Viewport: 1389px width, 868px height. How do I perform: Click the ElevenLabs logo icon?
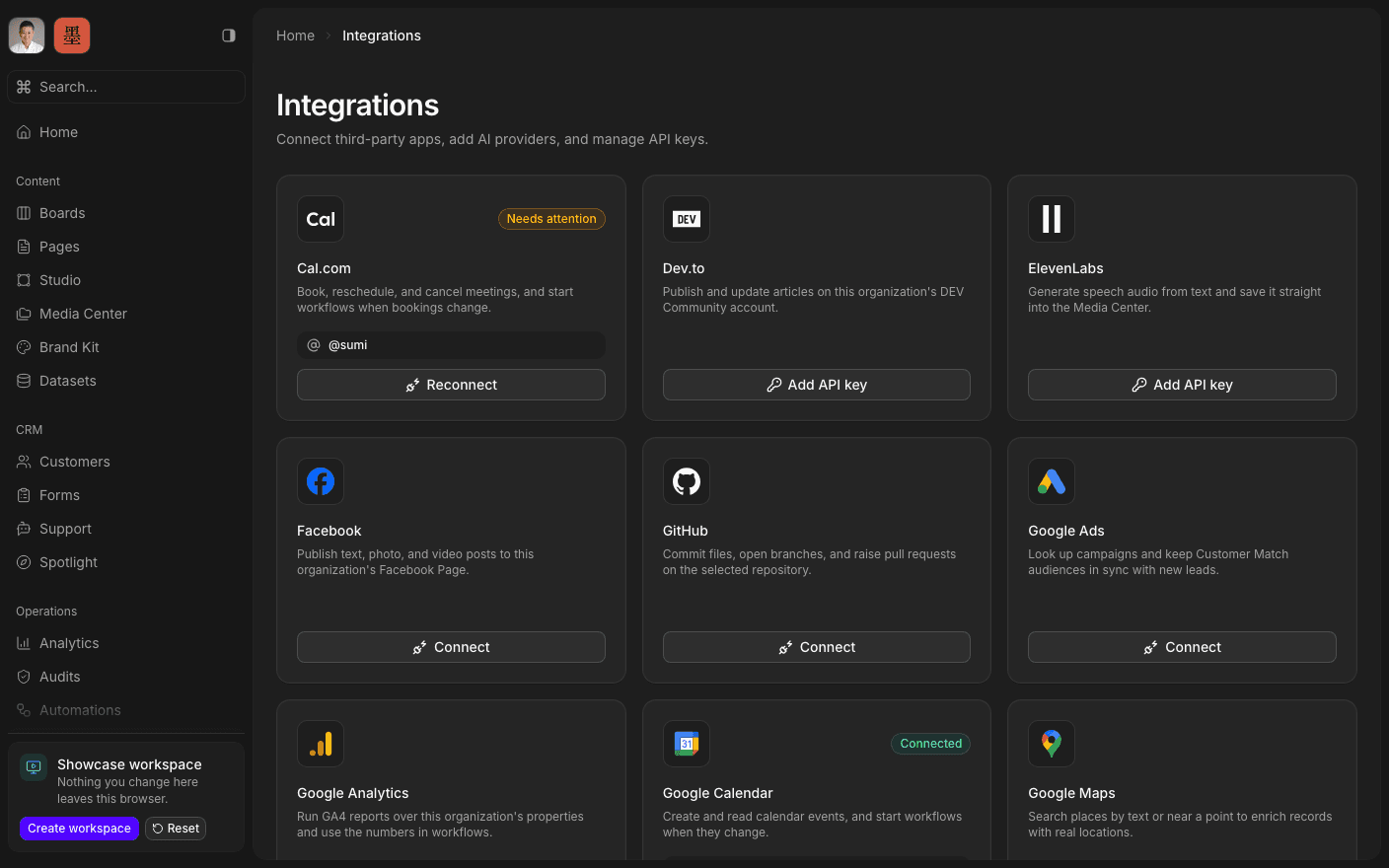click(x=1052, y=219)
